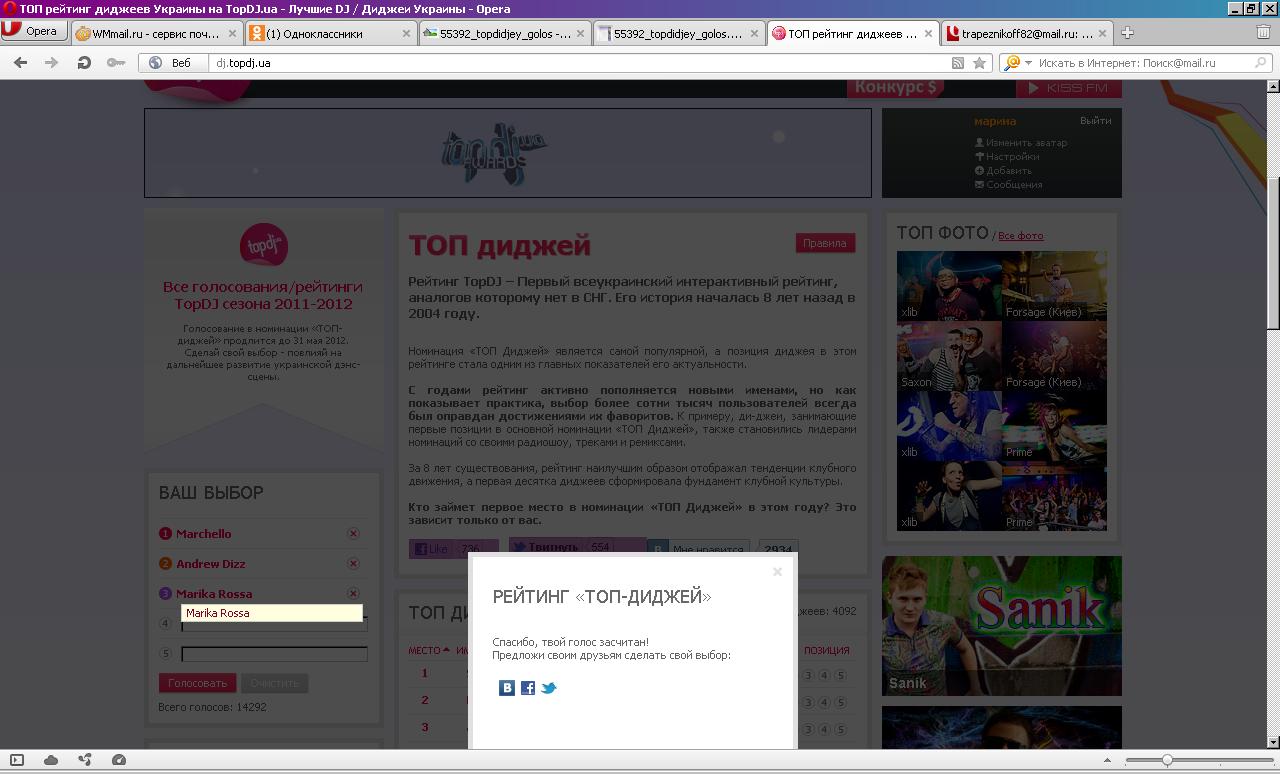Viewport: 1280px width, 774px height.
Task: Click the RSS feed icon in address bar
Action: [957, 62]
